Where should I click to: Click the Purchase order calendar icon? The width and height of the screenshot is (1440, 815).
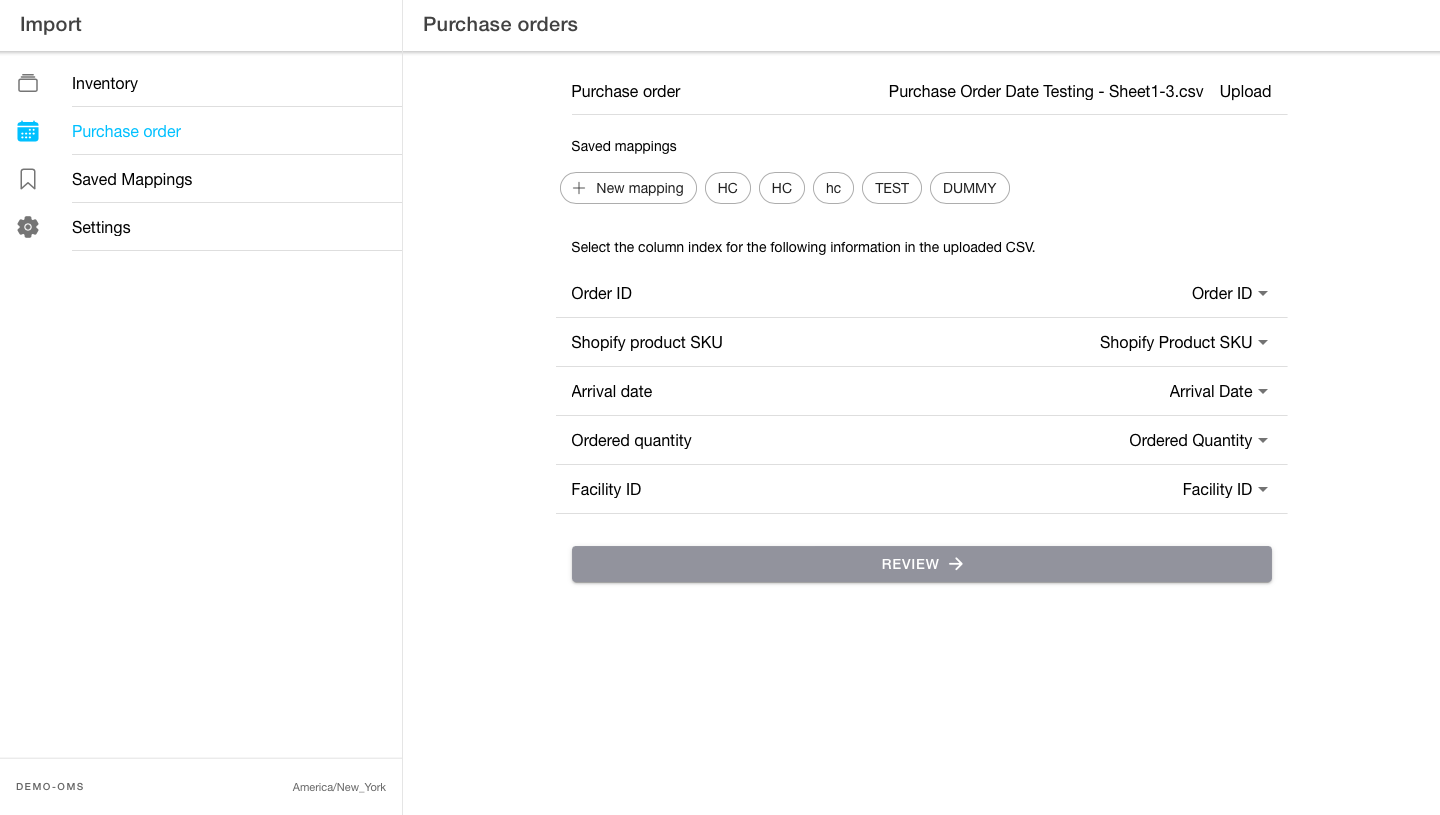[28, 131]
